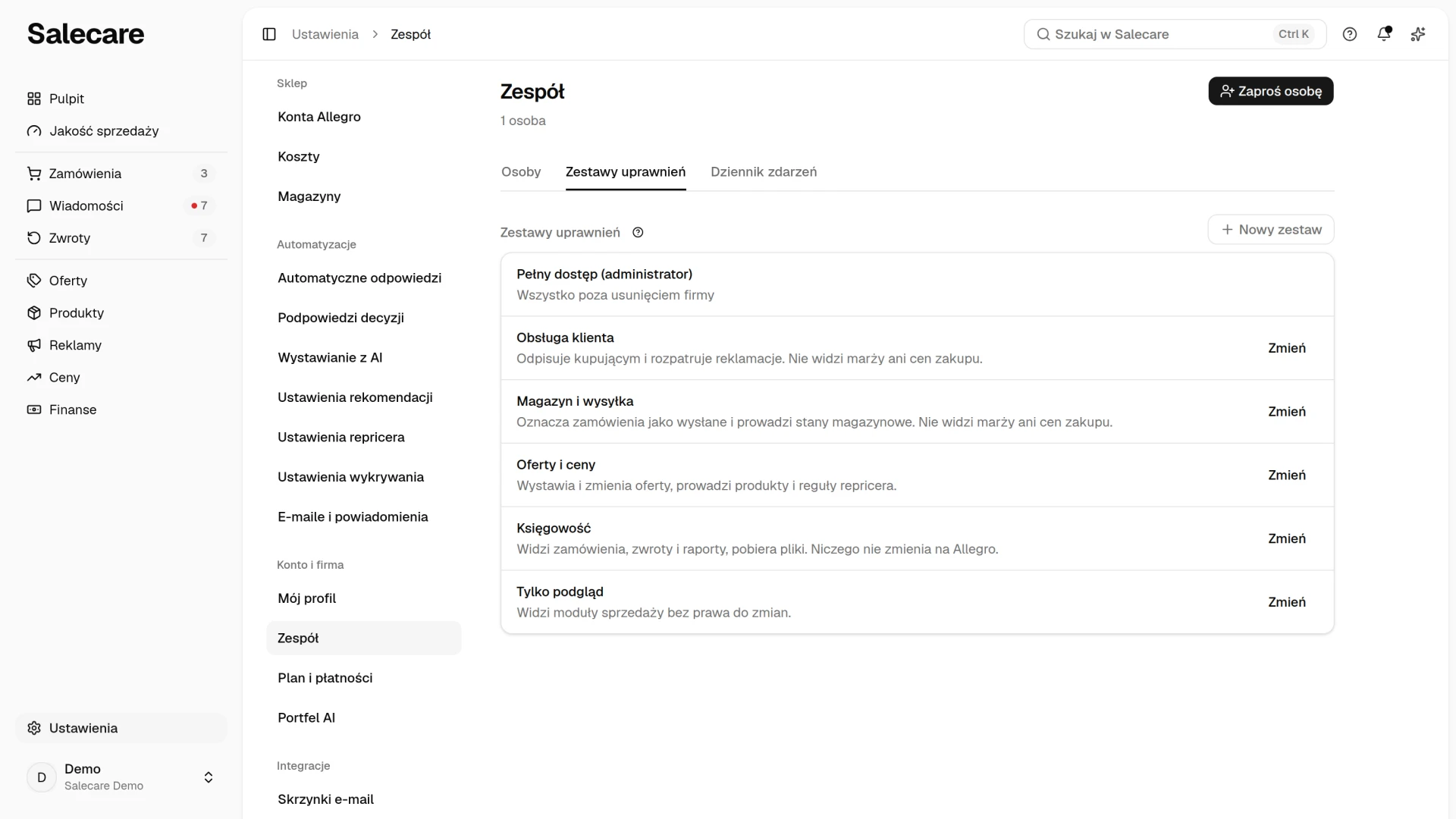The height and width of the screenshot is (819, 1456).
Task: Open Reklamy megaphone icon in sidebar
Action: (34, 345)
